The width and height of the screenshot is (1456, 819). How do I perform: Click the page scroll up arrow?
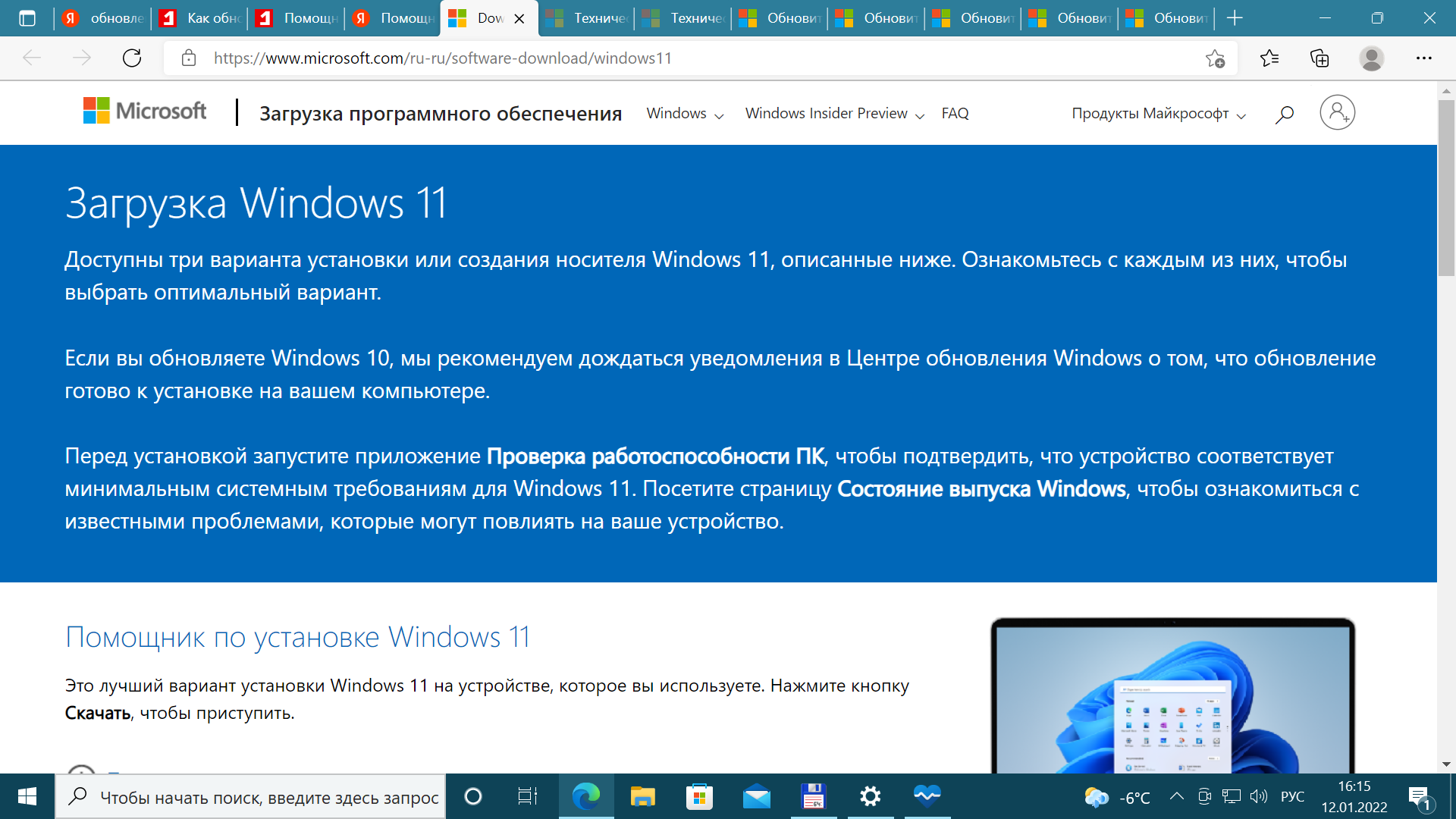[x=1445, y=89]
